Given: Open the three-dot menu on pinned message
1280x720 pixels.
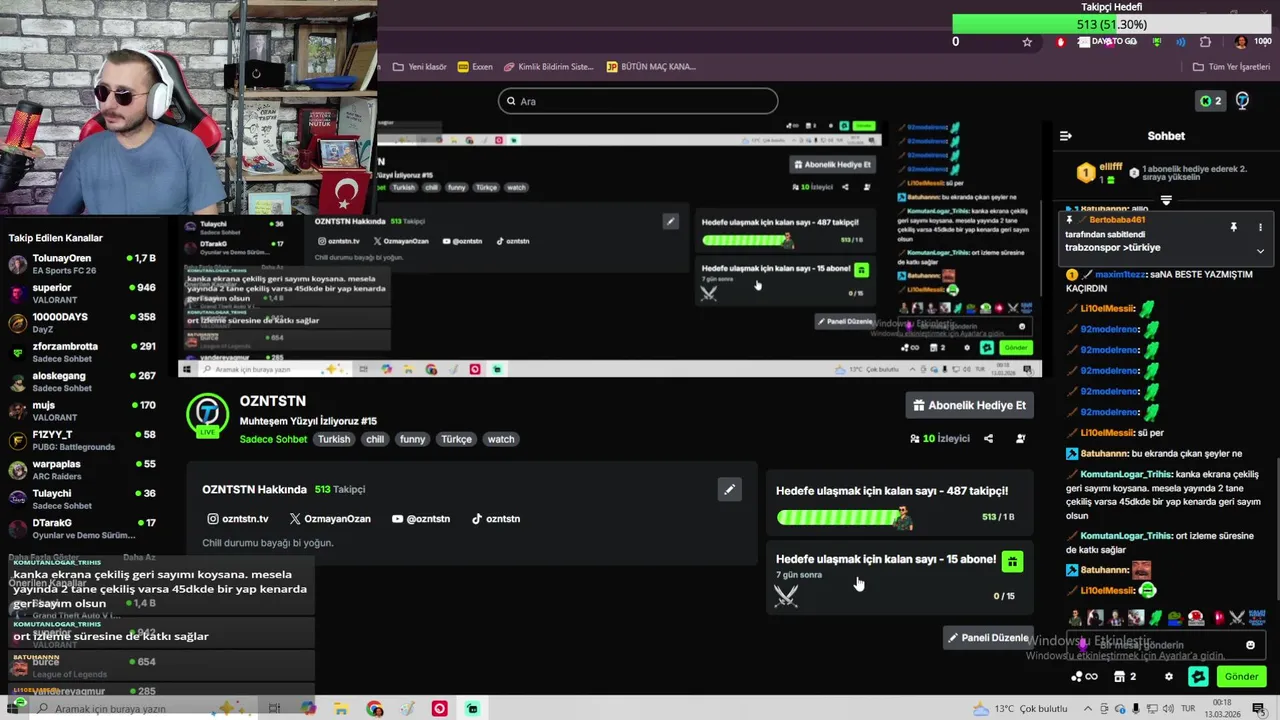Looking at the screenshot, I should pos(1260,227).
